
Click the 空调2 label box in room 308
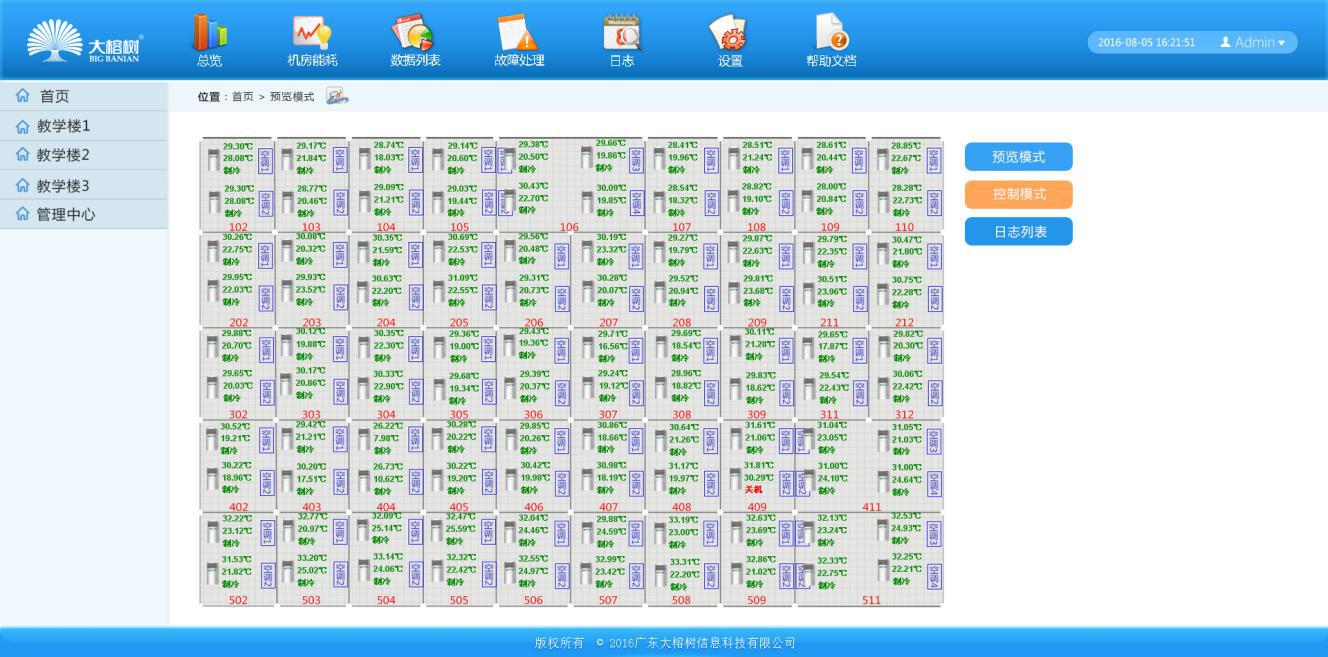710,392
